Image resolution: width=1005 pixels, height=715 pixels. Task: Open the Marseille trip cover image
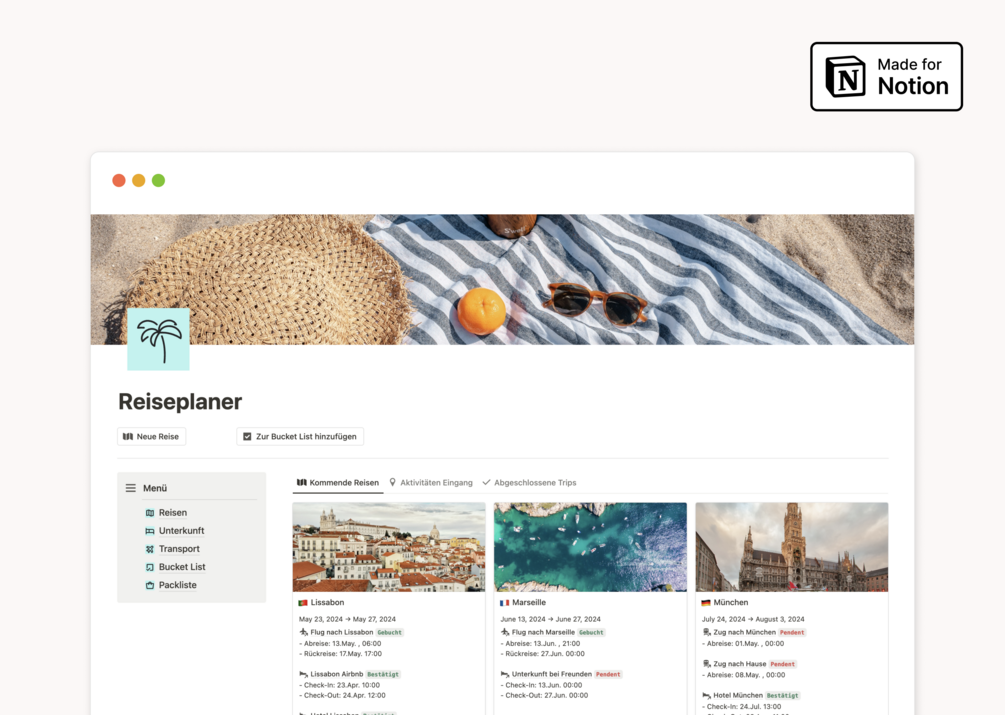(590, 547)
